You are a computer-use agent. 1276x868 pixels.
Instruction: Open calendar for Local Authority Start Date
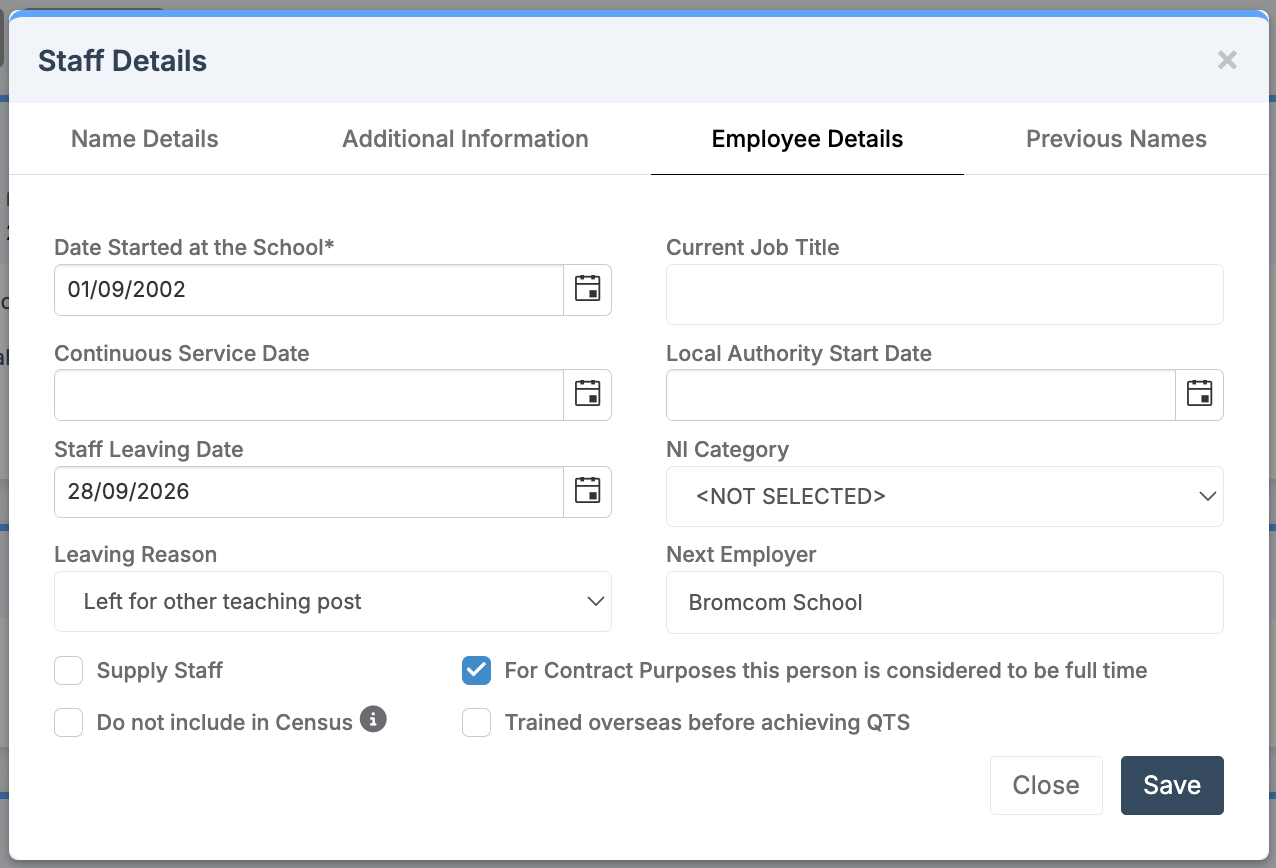point(1199,395)
